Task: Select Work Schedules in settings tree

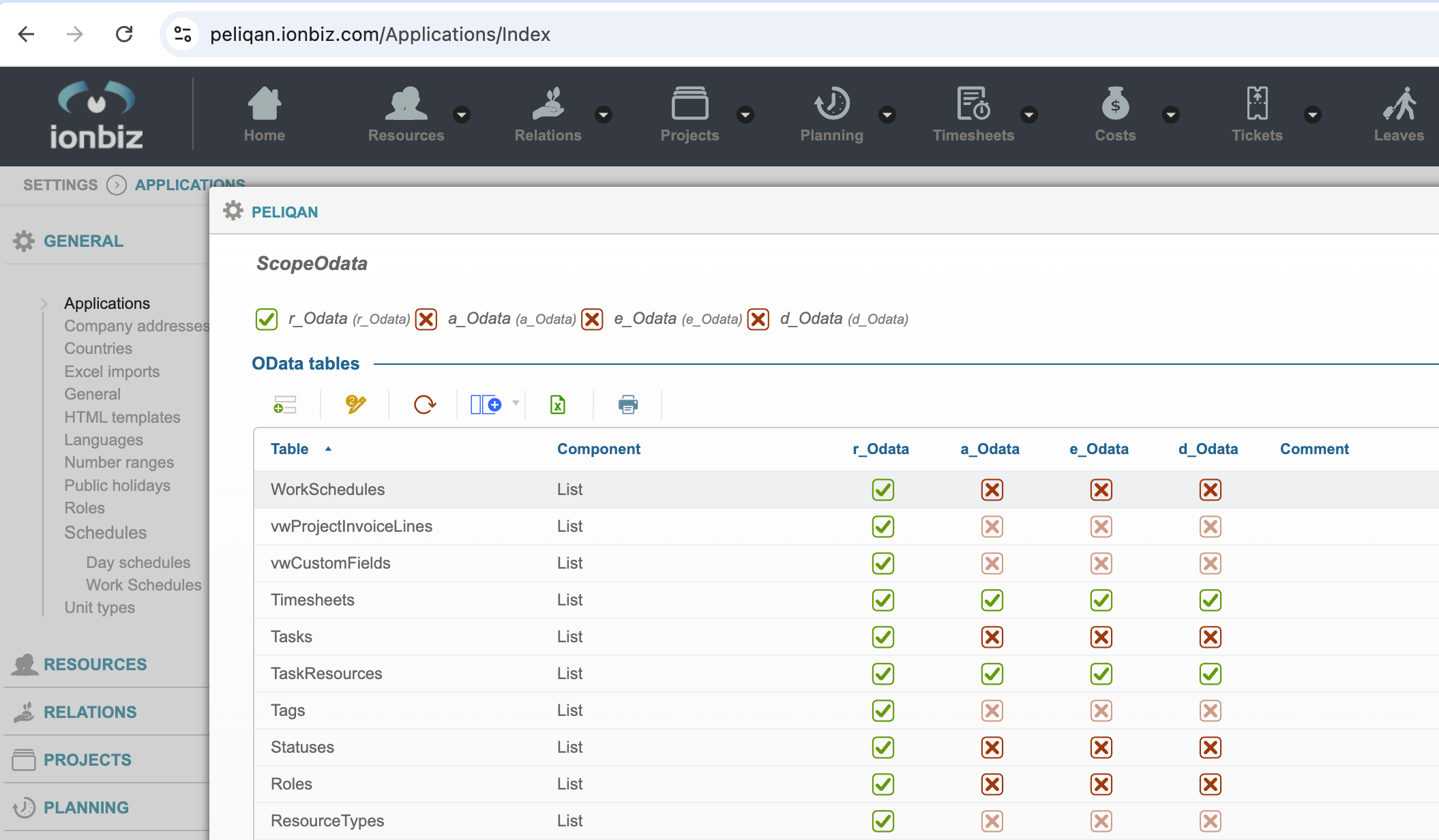Action: coord(144,585)
